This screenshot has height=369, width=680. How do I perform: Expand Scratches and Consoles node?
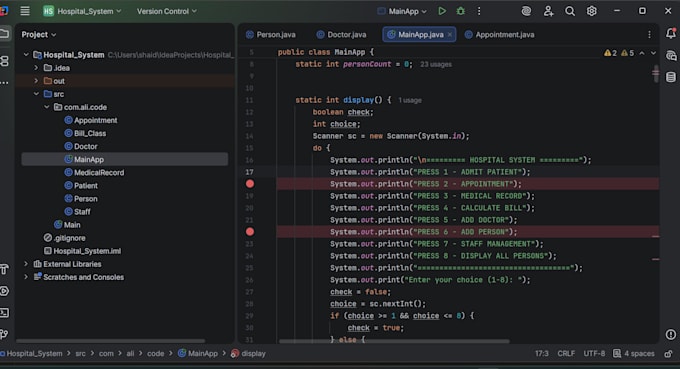tap(26, 277)
